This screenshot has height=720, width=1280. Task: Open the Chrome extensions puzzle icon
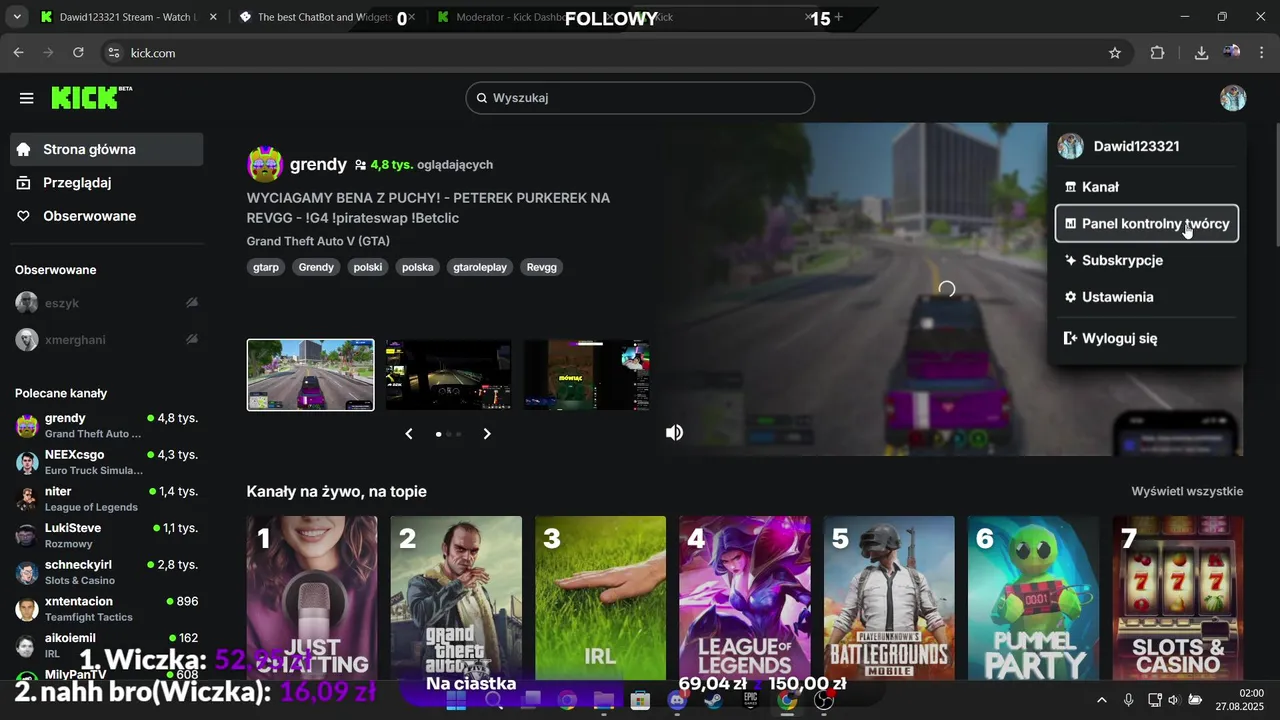point(1157,53)
